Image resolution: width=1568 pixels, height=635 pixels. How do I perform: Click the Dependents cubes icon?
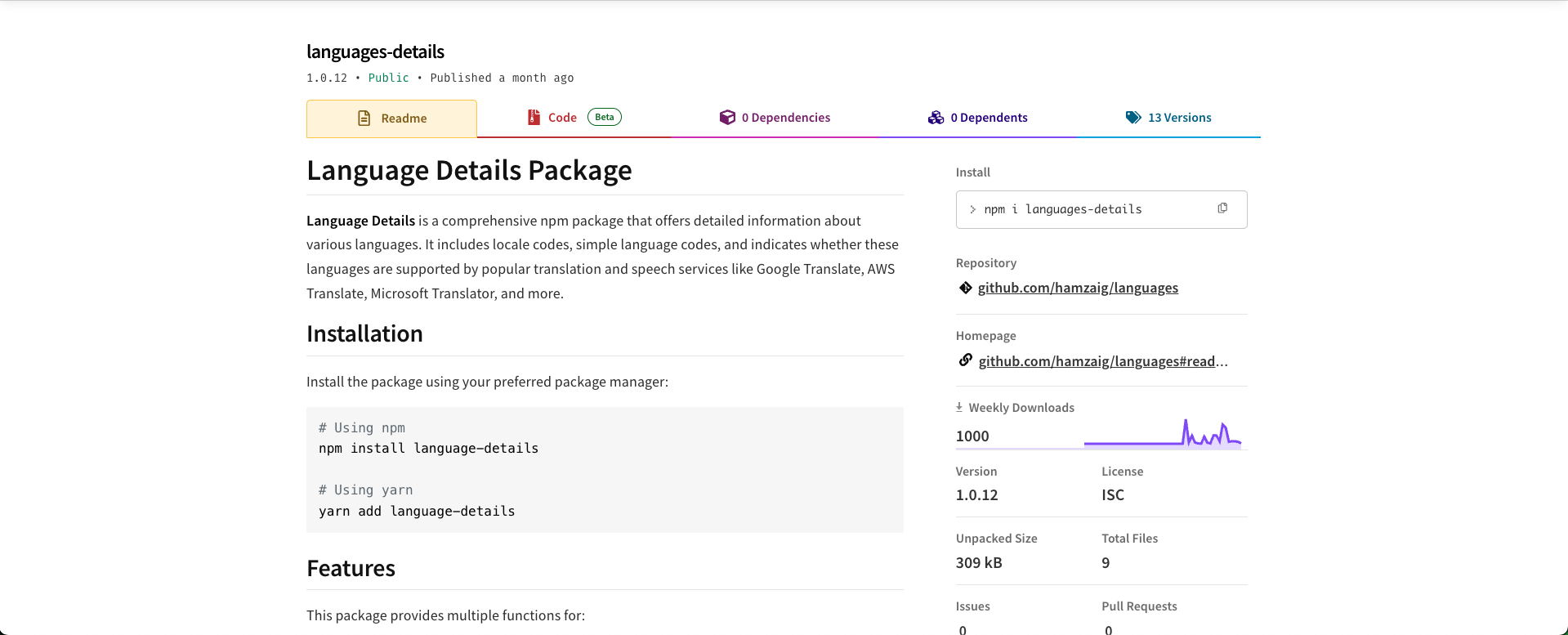tap(936, 118)
